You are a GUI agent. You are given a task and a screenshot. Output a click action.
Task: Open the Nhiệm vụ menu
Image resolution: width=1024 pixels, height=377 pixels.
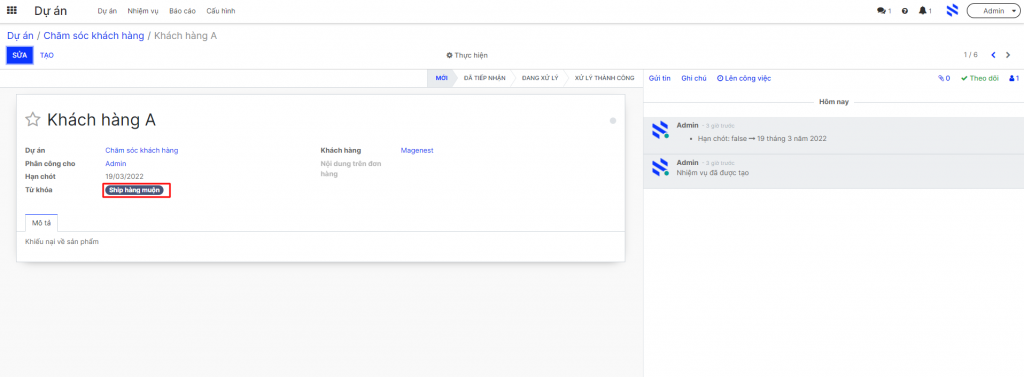click(x=143, y=11)
